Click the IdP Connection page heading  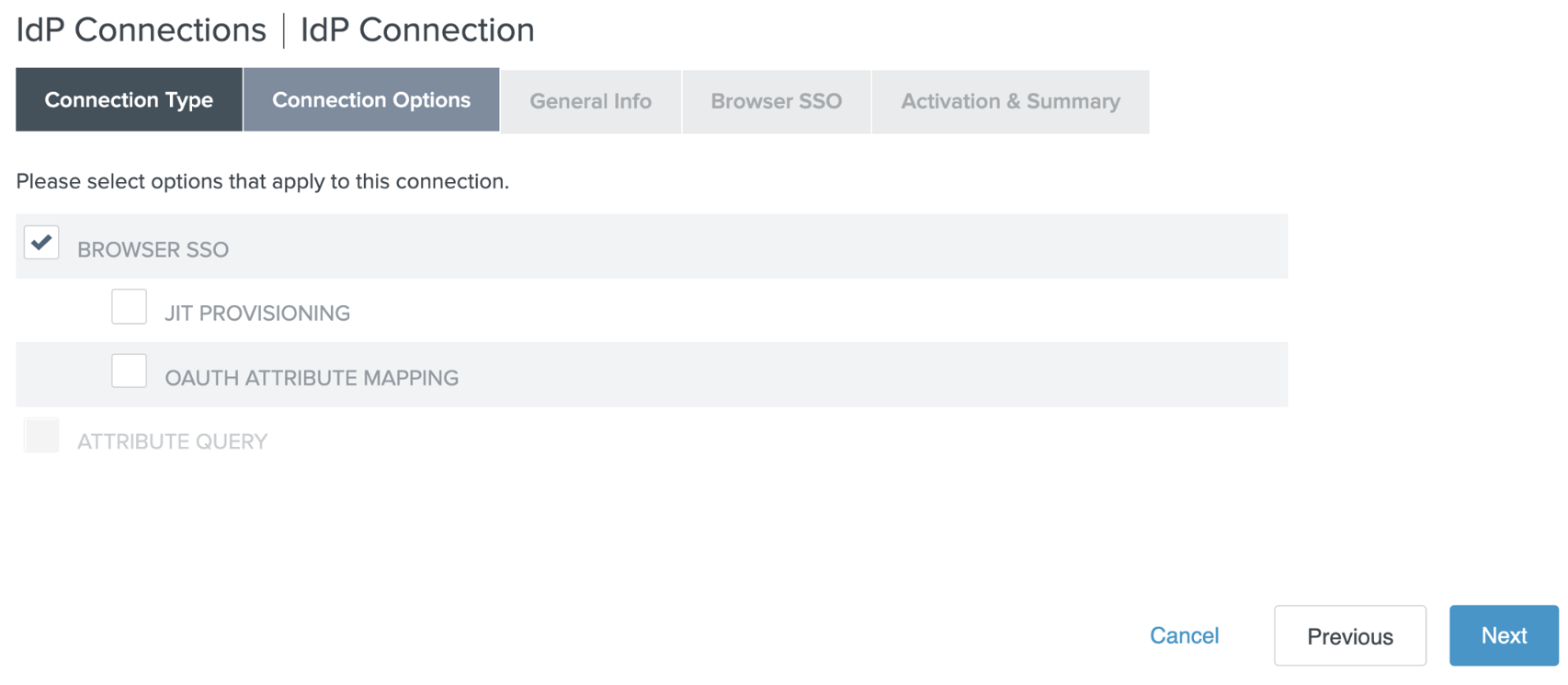click(x=417, y=30)
